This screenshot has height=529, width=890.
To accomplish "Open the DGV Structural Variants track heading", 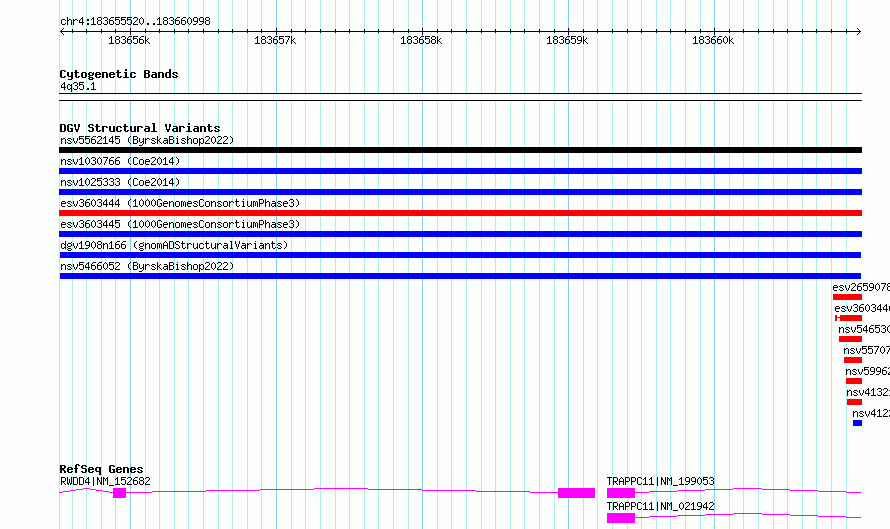I will tap(140, 128).
